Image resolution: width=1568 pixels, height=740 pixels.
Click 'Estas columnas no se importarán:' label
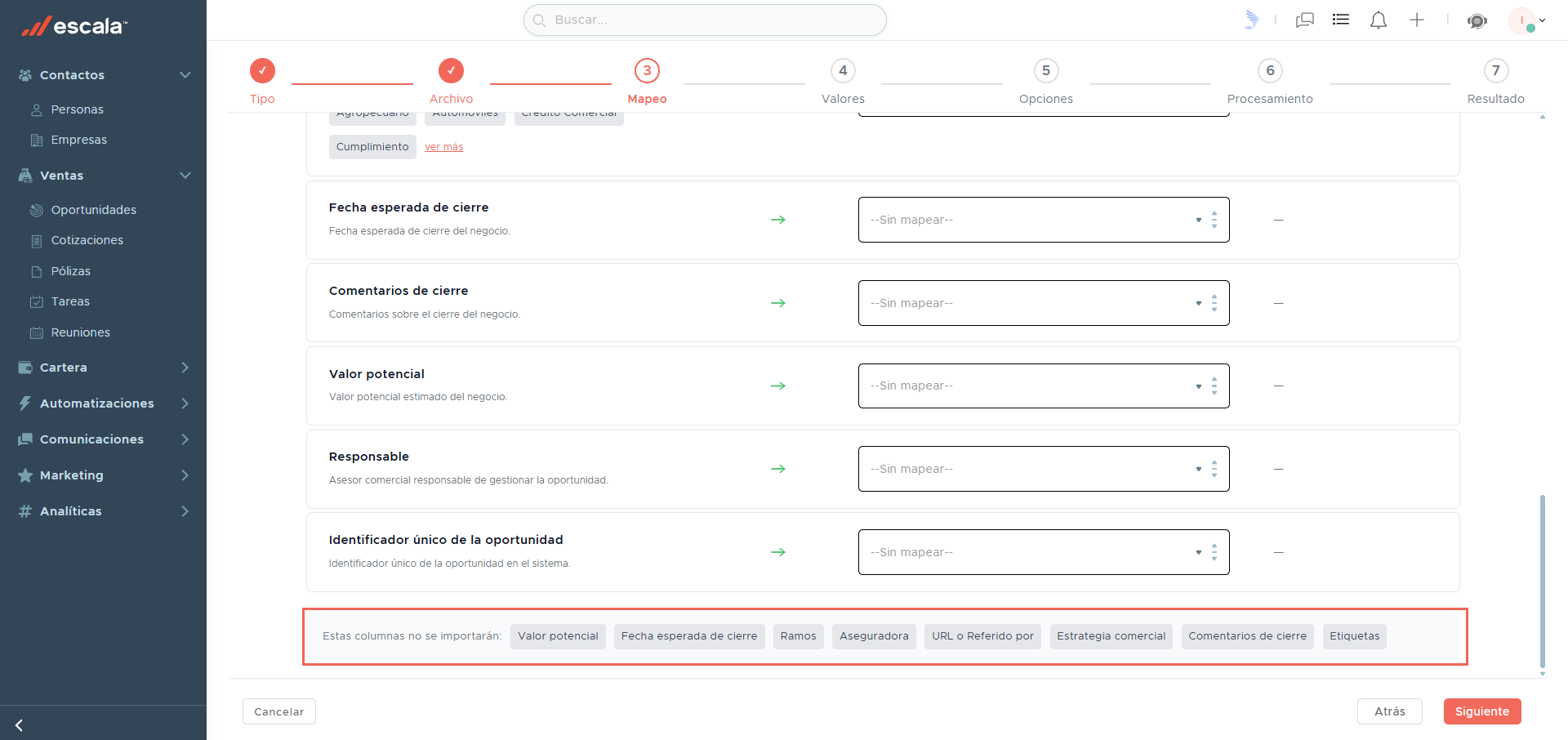(412, 636)
